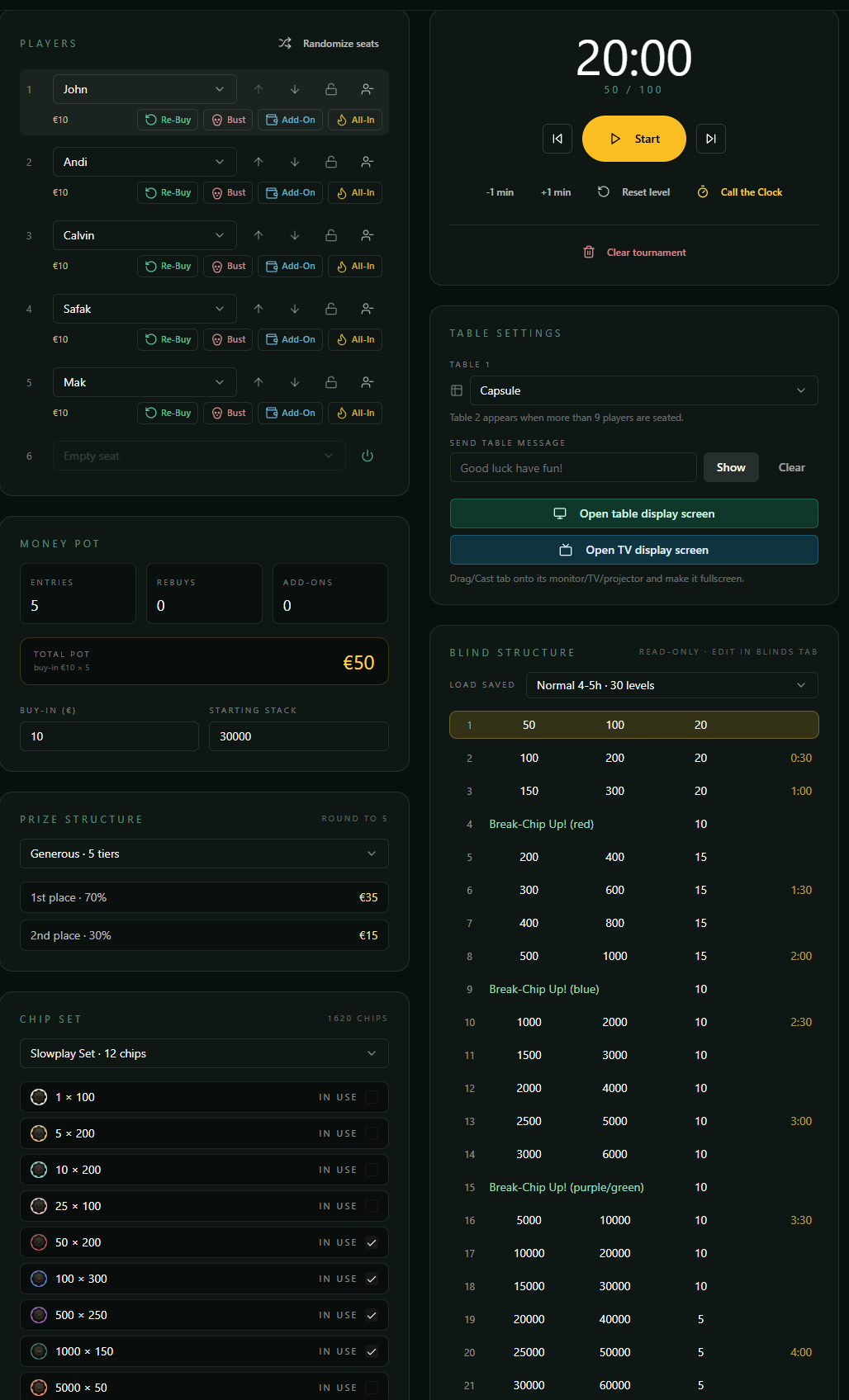Click the 5000 × 50 chip color icon
Image resolution: width=849 pixels, height=1400 pixels.
click(x=39, y=1388)
